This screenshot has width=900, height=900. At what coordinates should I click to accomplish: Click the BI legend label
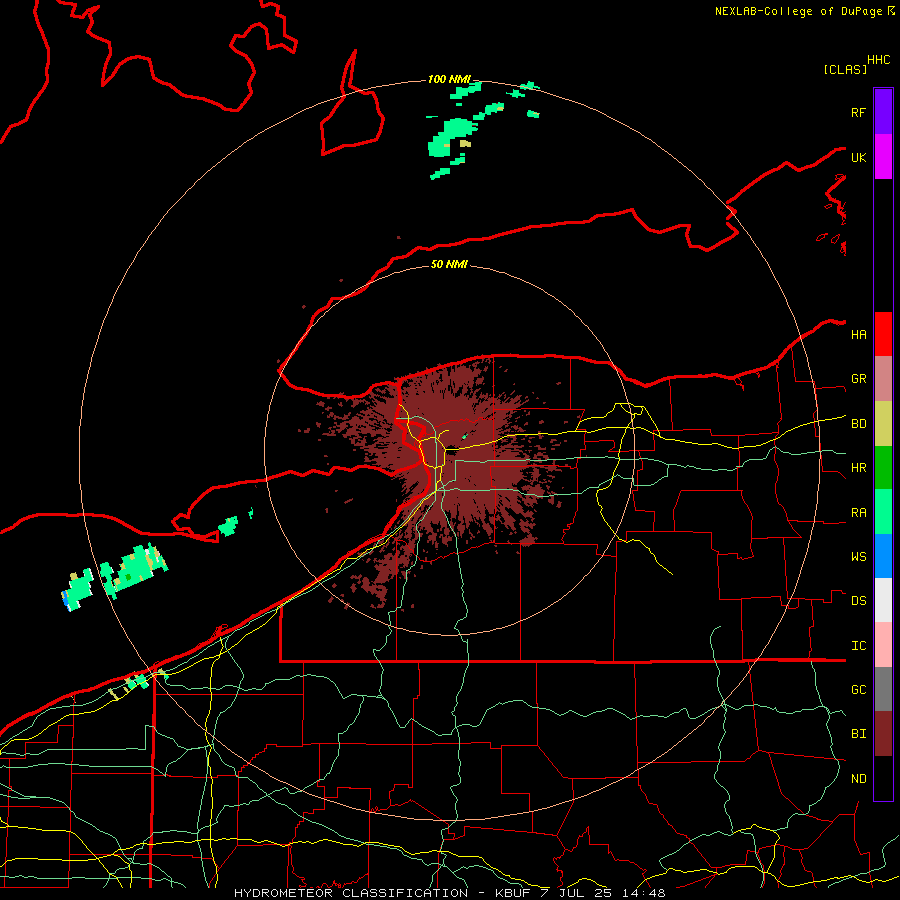coord(858,734)
